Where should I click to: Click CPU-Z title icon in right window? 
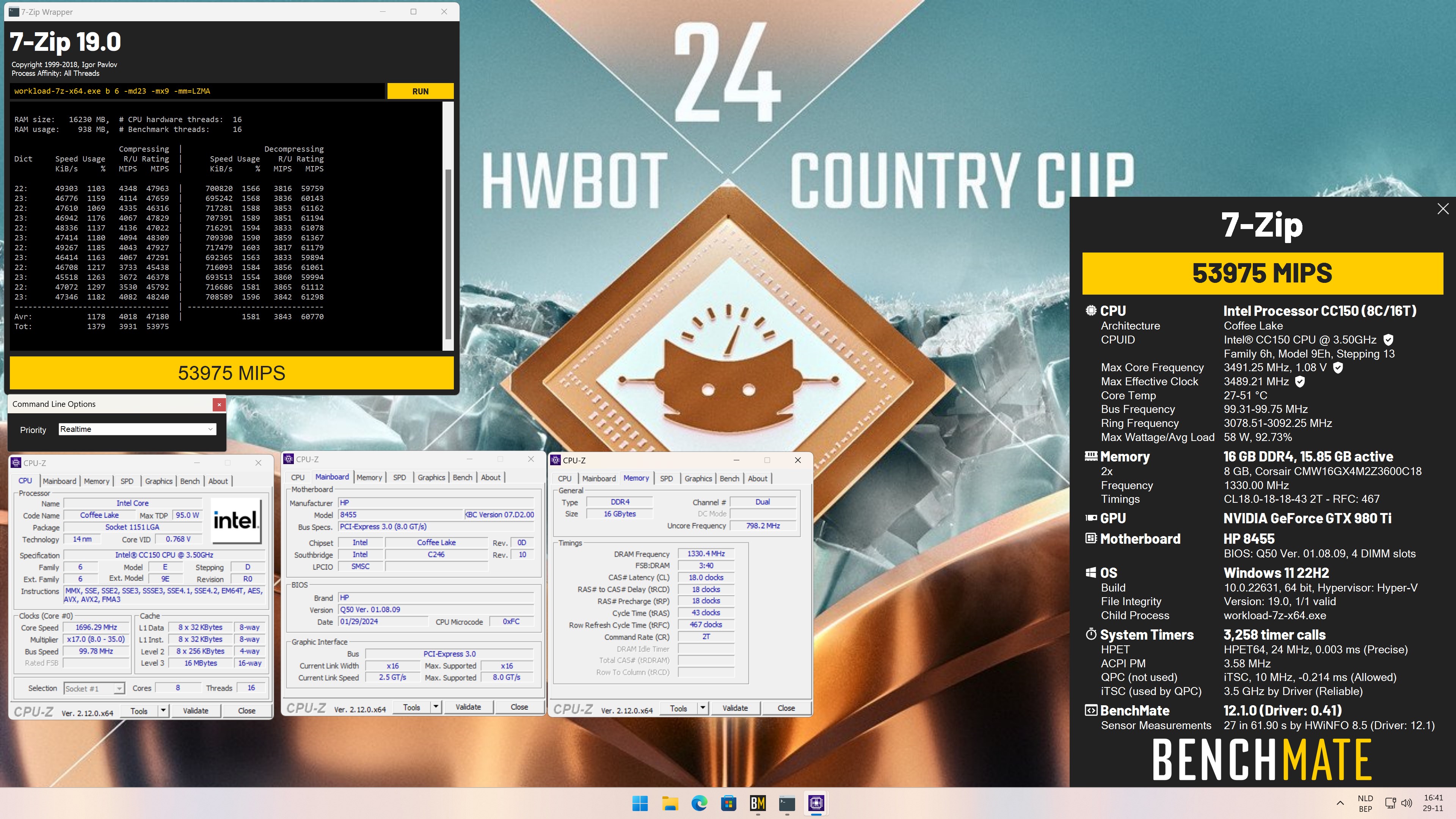point(555,460)
